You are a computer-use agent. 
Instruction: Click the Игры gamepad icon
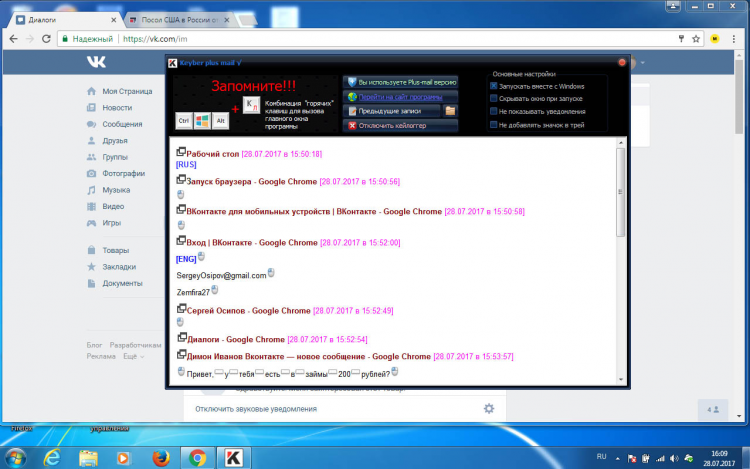click(91, 223)
